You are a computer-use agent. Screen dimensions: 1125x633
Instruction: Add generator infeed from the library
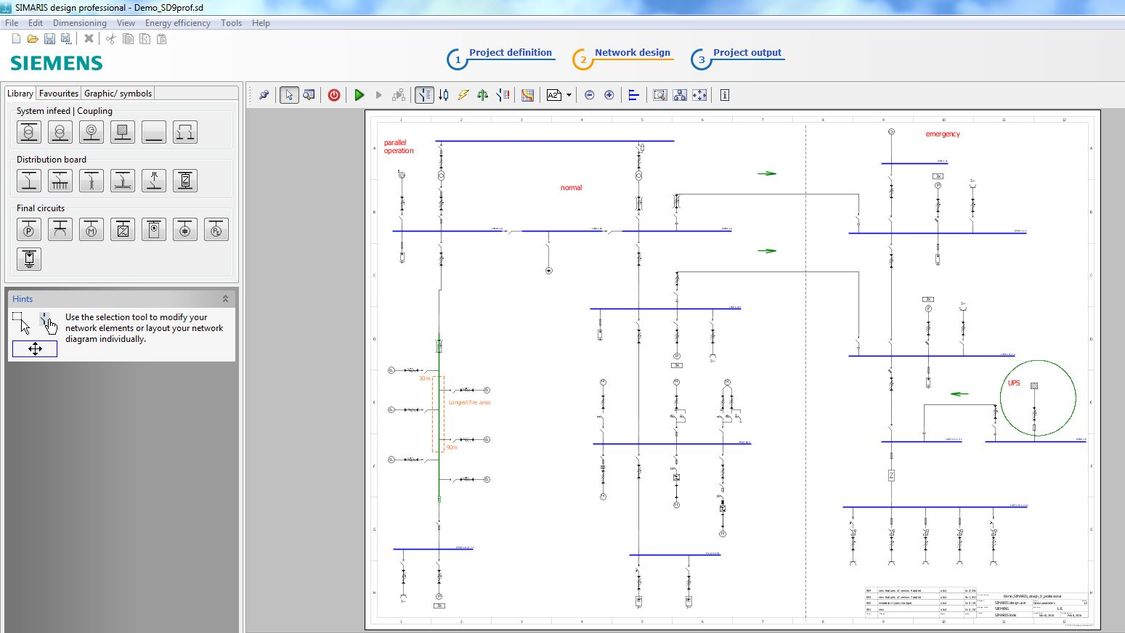point(91,132)
